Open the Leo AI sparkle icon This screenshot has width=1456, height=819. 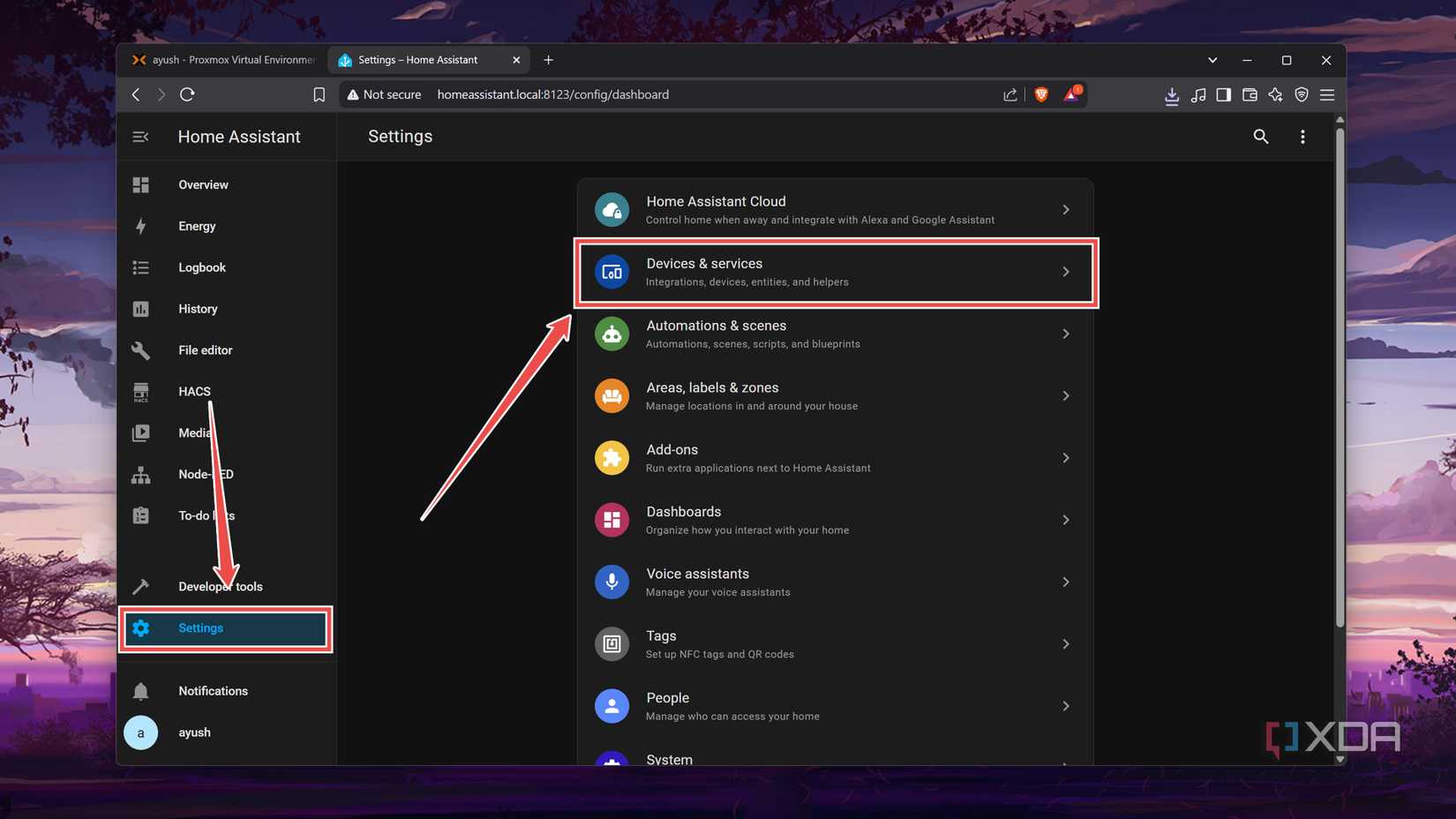1275,94
